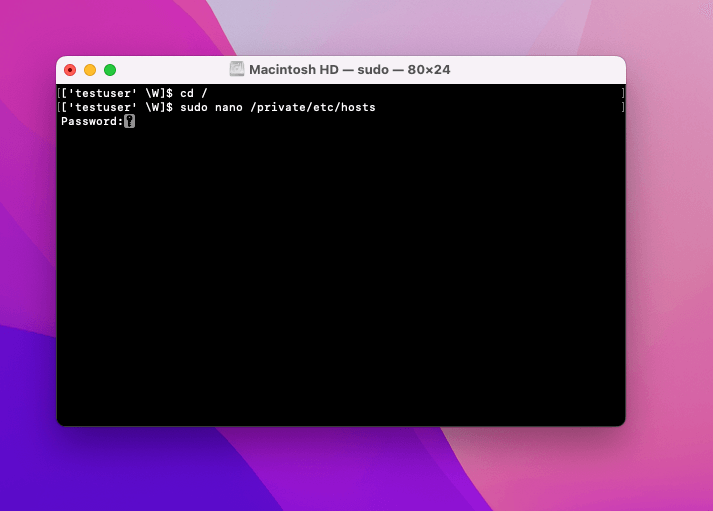Minimize the Terminal using yellow button
This screenshot has width=713, height=511.
[x=90, y=70]
